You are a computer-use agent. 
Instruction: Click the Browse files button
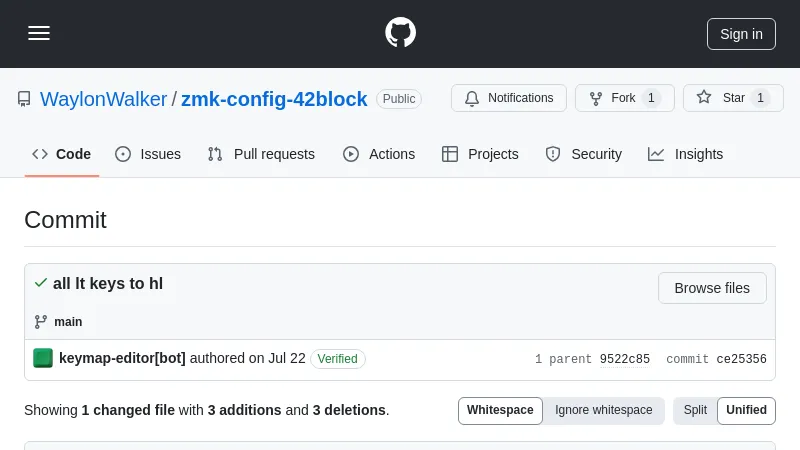point(712,288)
